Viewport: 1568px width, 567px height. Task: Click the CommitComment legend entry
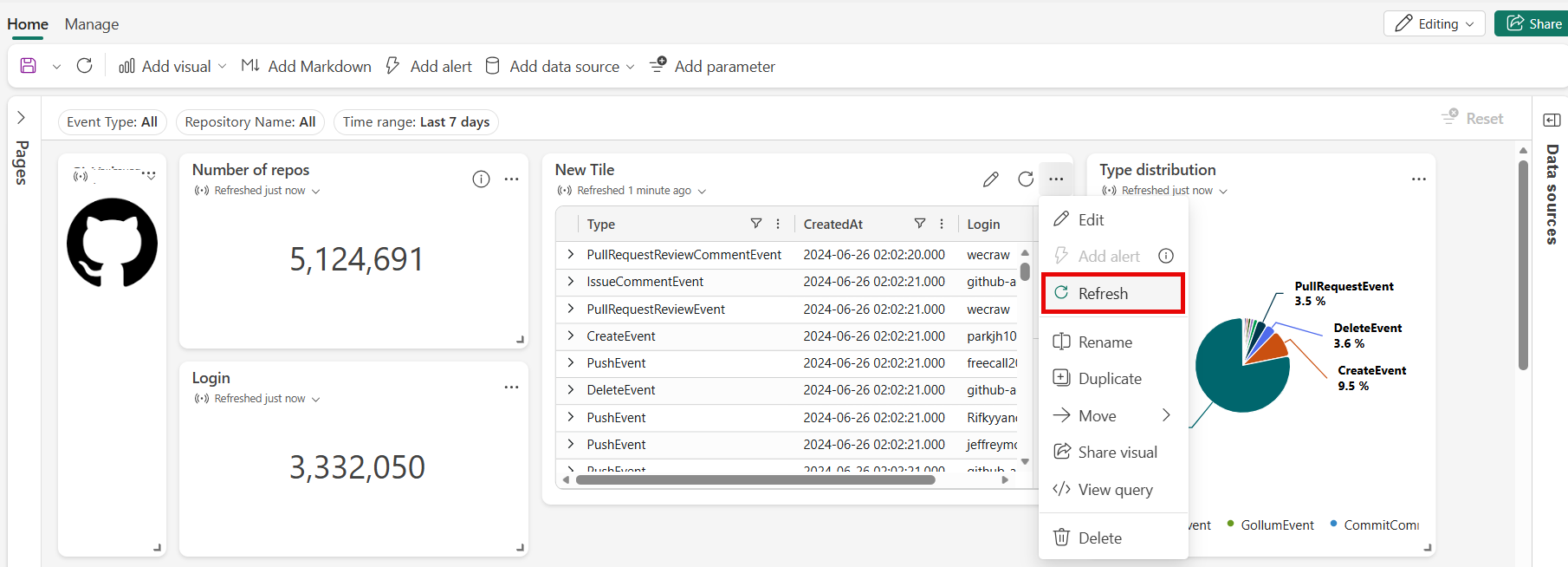pyautogui.click(x=1374, y=525)
